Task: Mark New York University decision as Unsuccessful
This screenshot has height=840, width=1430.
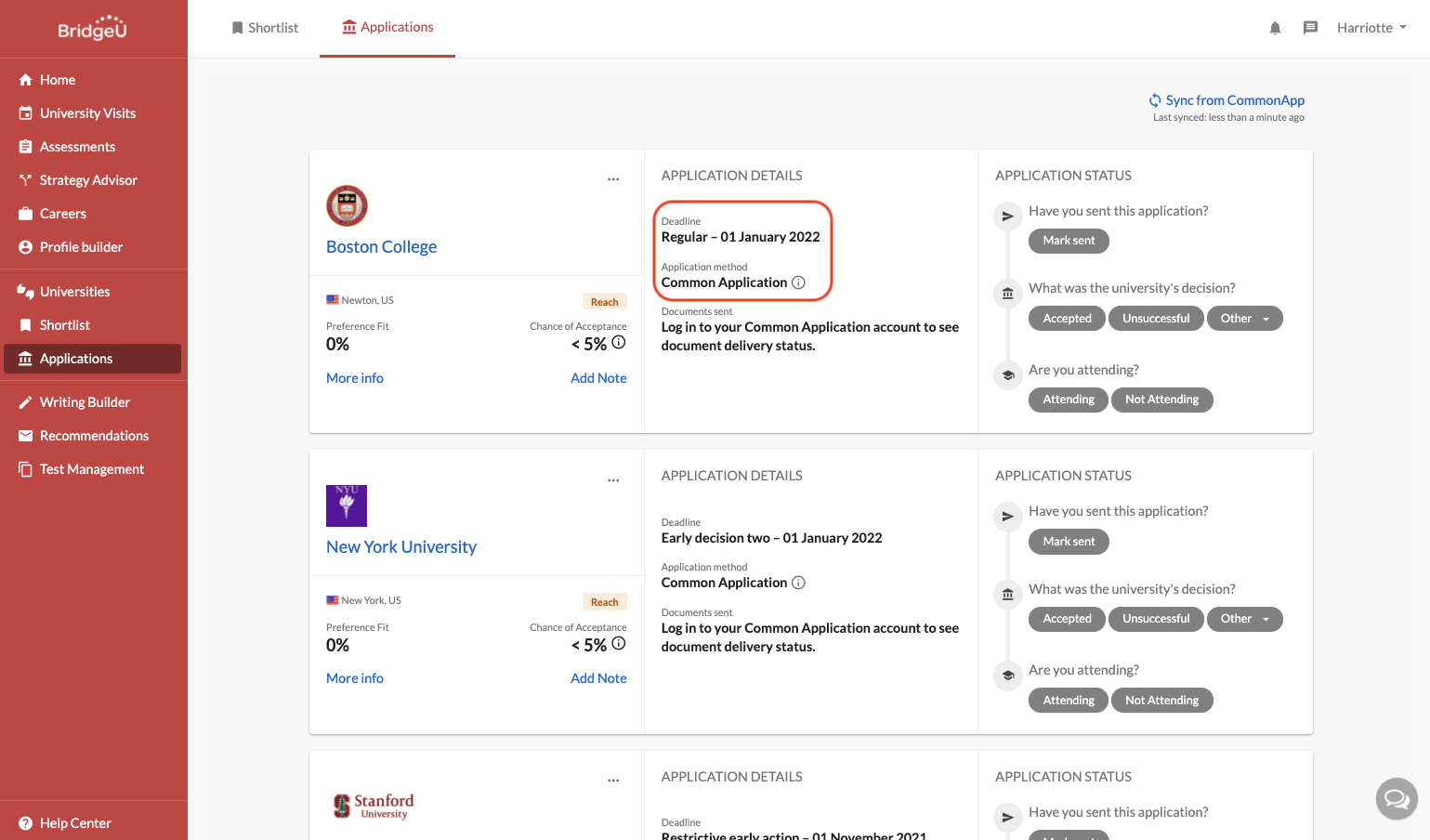Action: click(1156, 619)
